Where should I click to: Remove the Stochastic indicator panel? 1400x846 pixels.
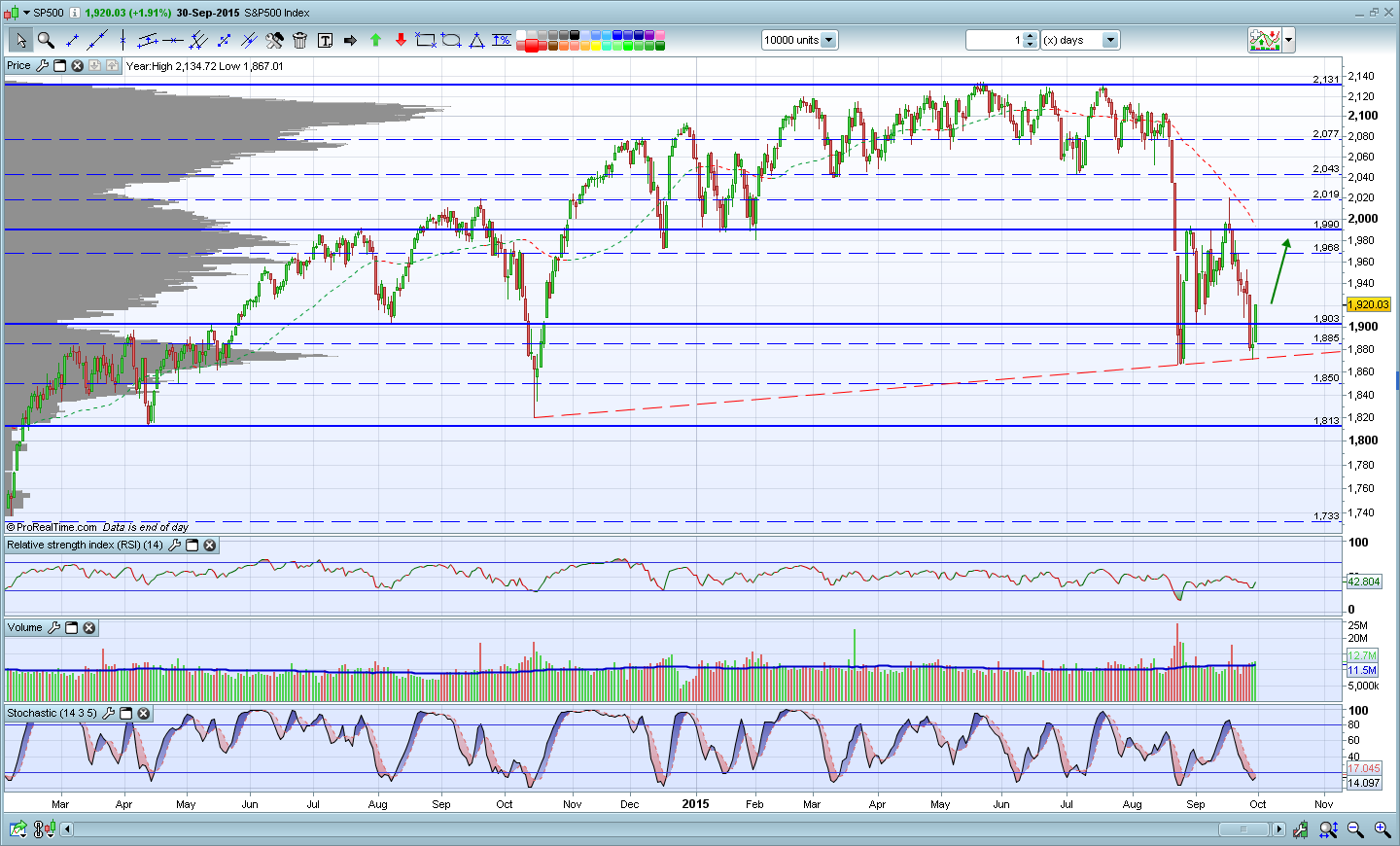pos(144,714)
